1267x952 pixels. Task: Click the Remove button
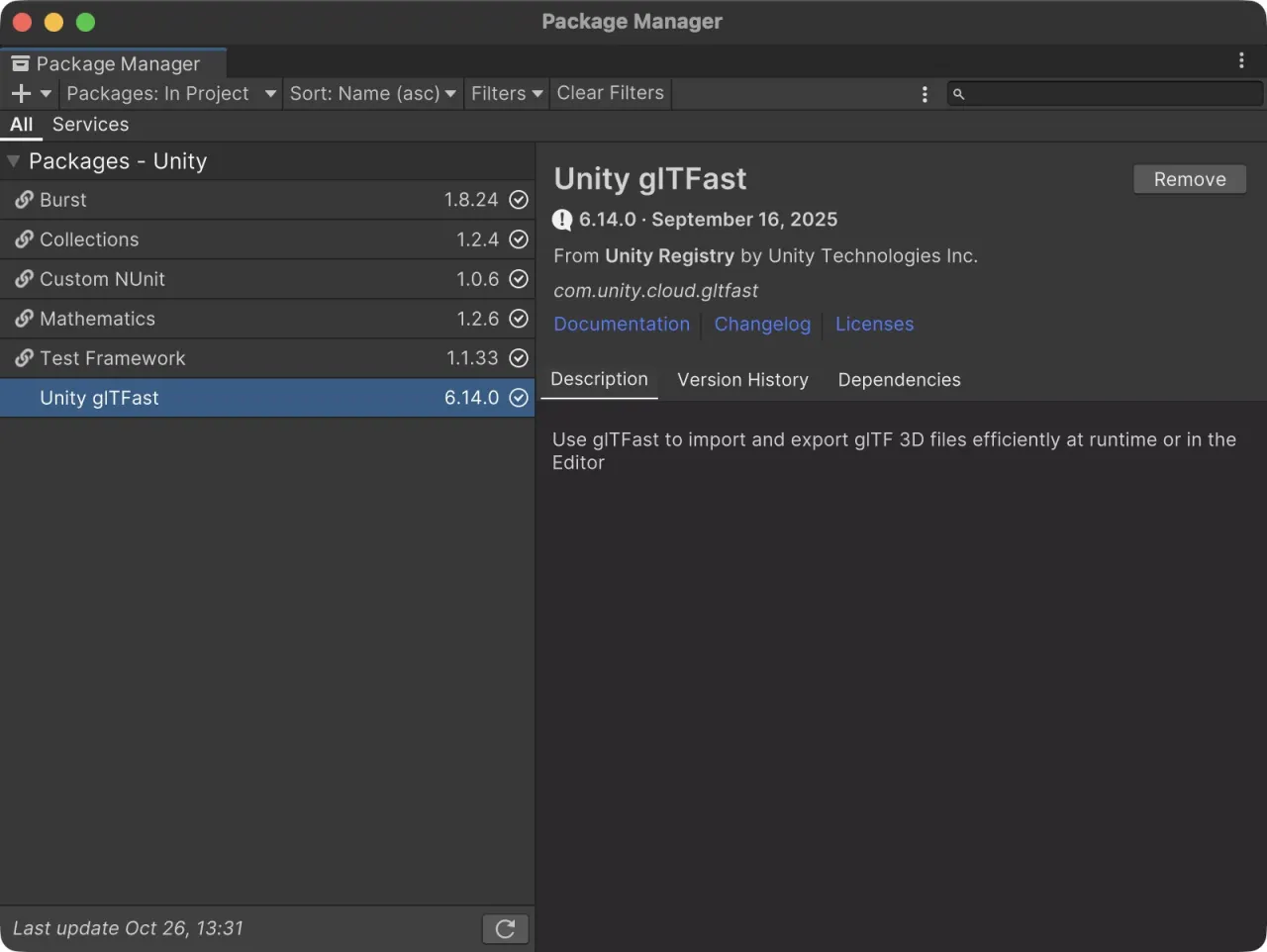tap(1190, 179)
